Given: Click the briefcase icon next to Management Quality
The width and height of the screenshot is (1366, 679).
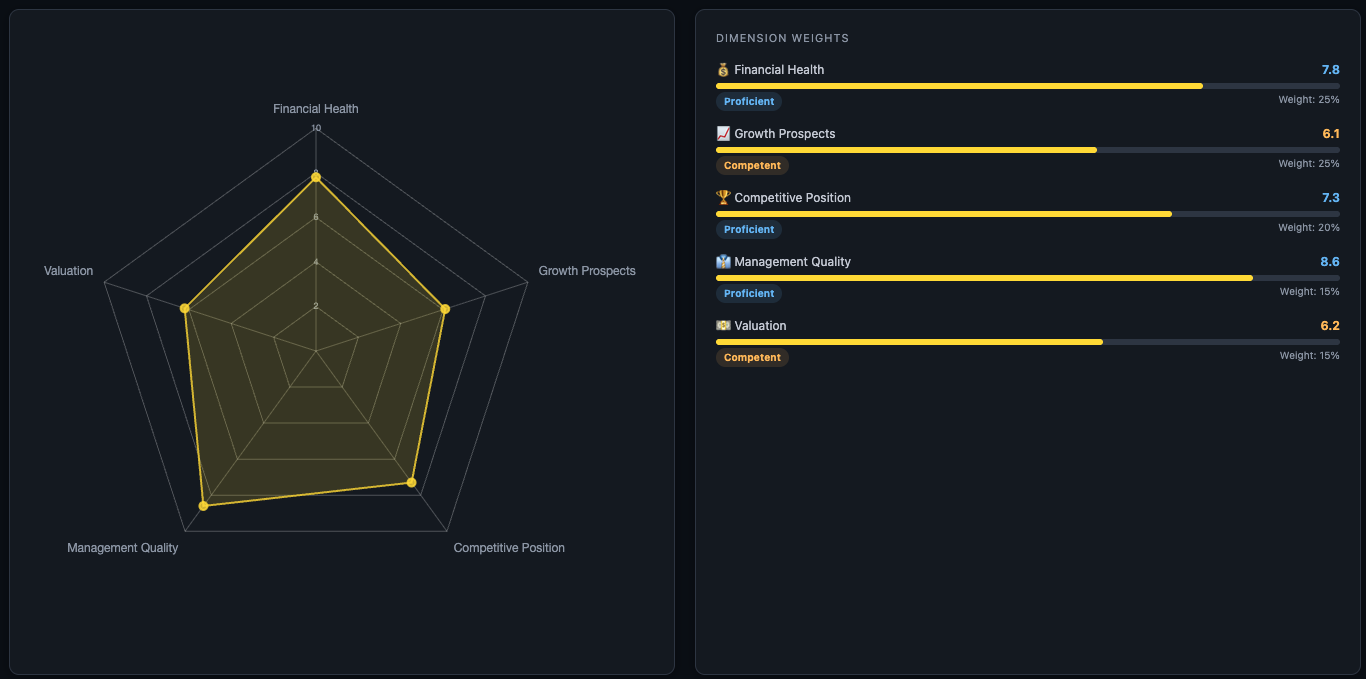Looking at the screenshot, I should coord(722,261).
